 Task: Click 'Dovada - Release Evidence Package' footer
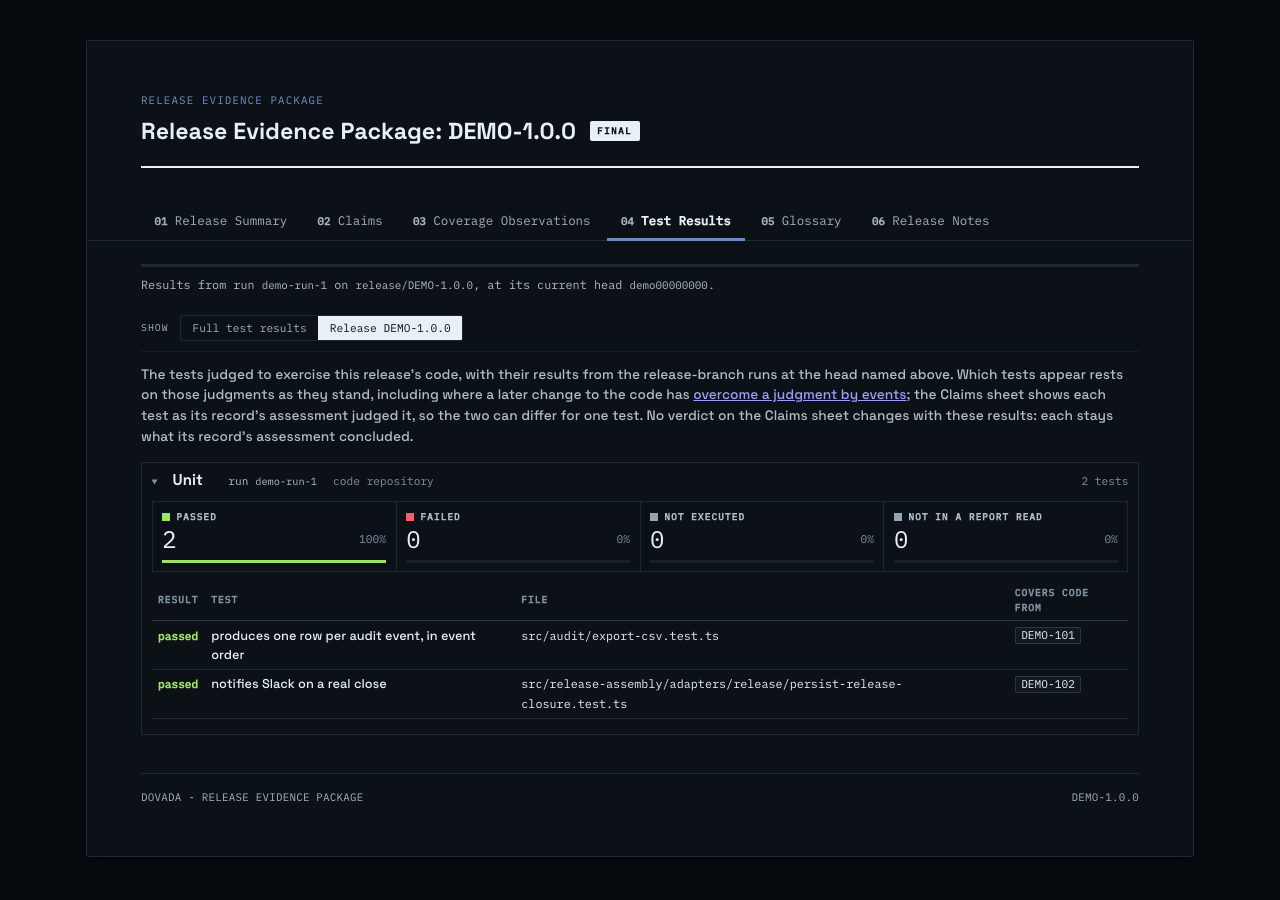[x=252, y=798]
